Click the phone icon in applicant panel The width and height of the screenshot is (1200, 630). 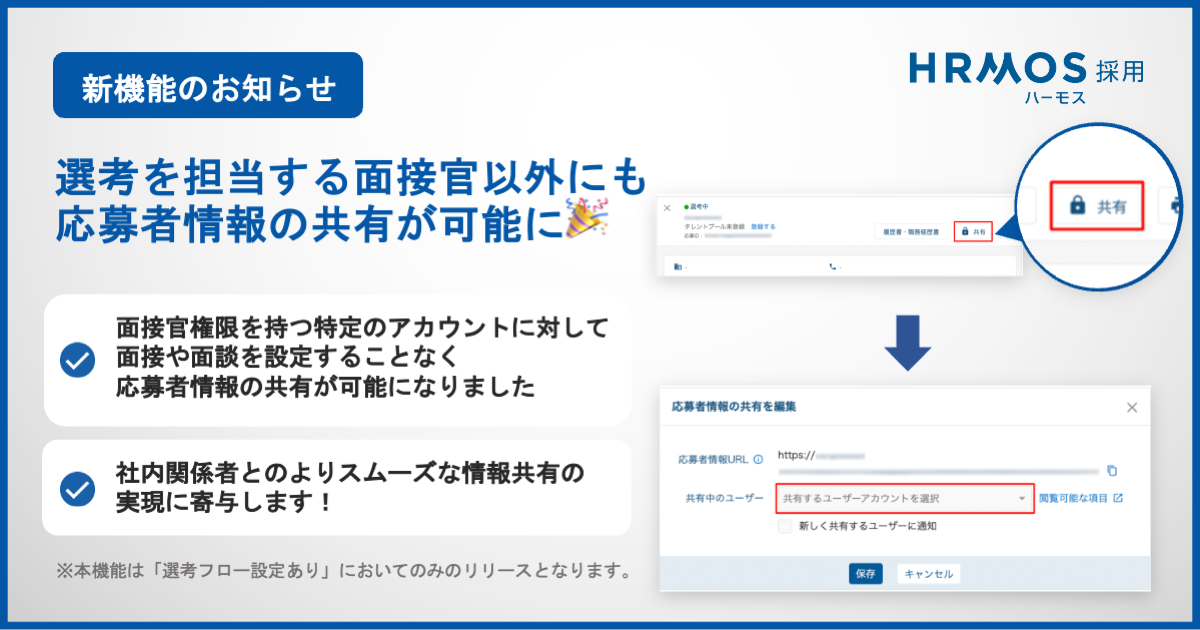(x=832, y=267)
